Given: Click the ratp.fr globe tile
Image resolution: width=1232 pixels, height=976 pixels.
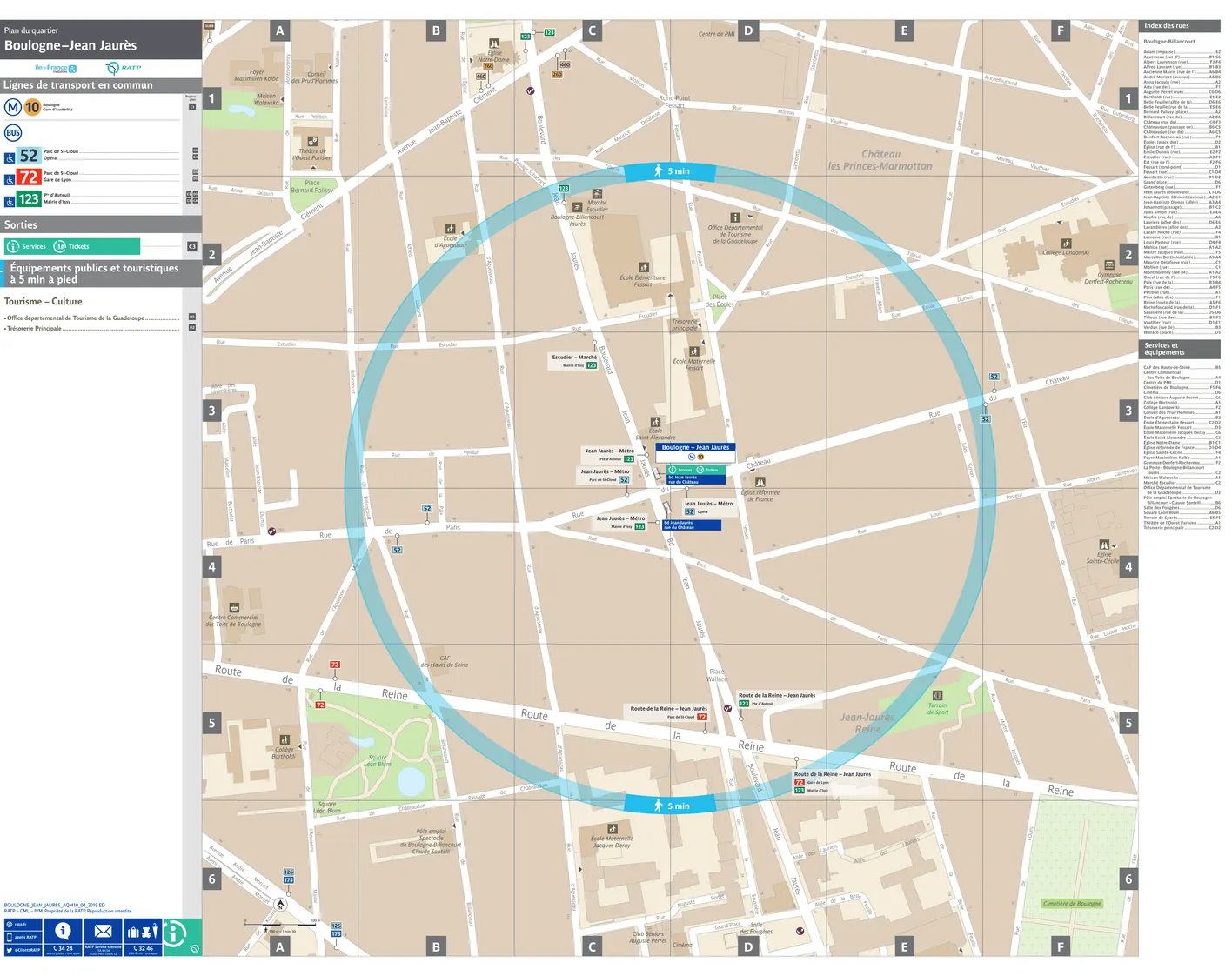Looking at the screenshot, I should (23, 925).
